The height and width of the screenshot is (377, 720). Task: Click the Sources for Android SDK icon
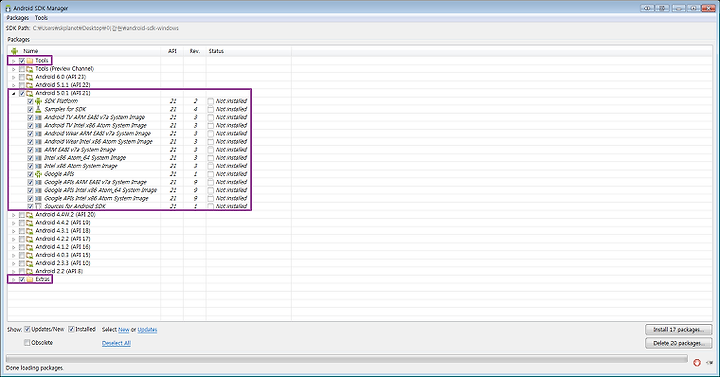(x=39, y=207)
